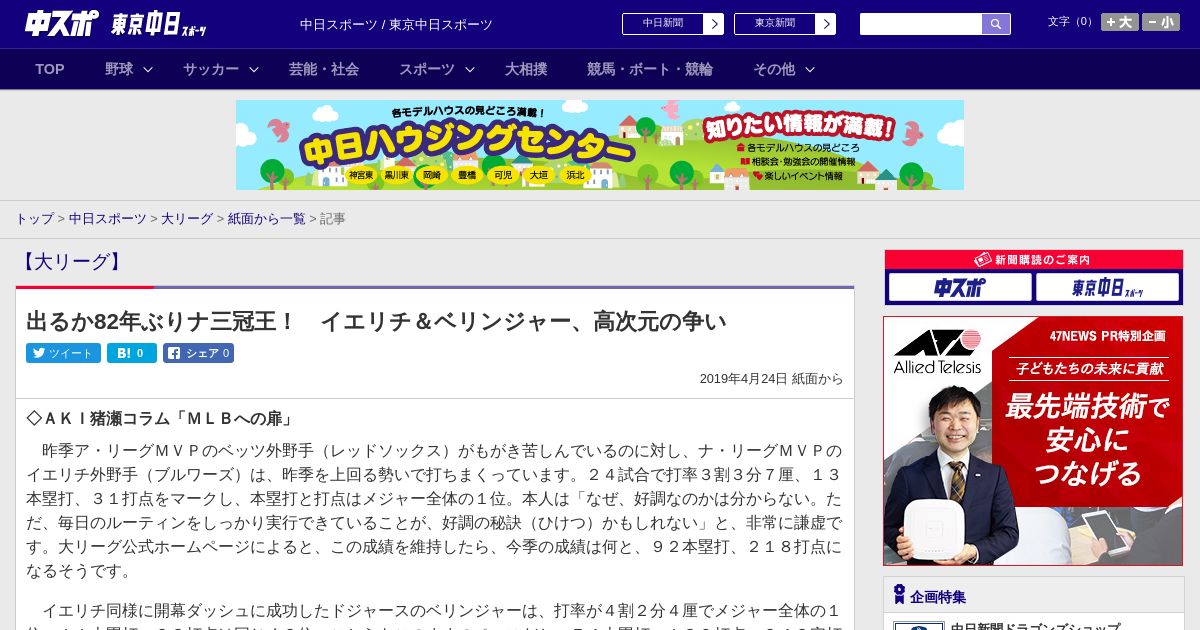Open 競馬・ボート・競輪 navigation item
The image size is (1200, 630).
pyautogui.click(x=650, y=69)
